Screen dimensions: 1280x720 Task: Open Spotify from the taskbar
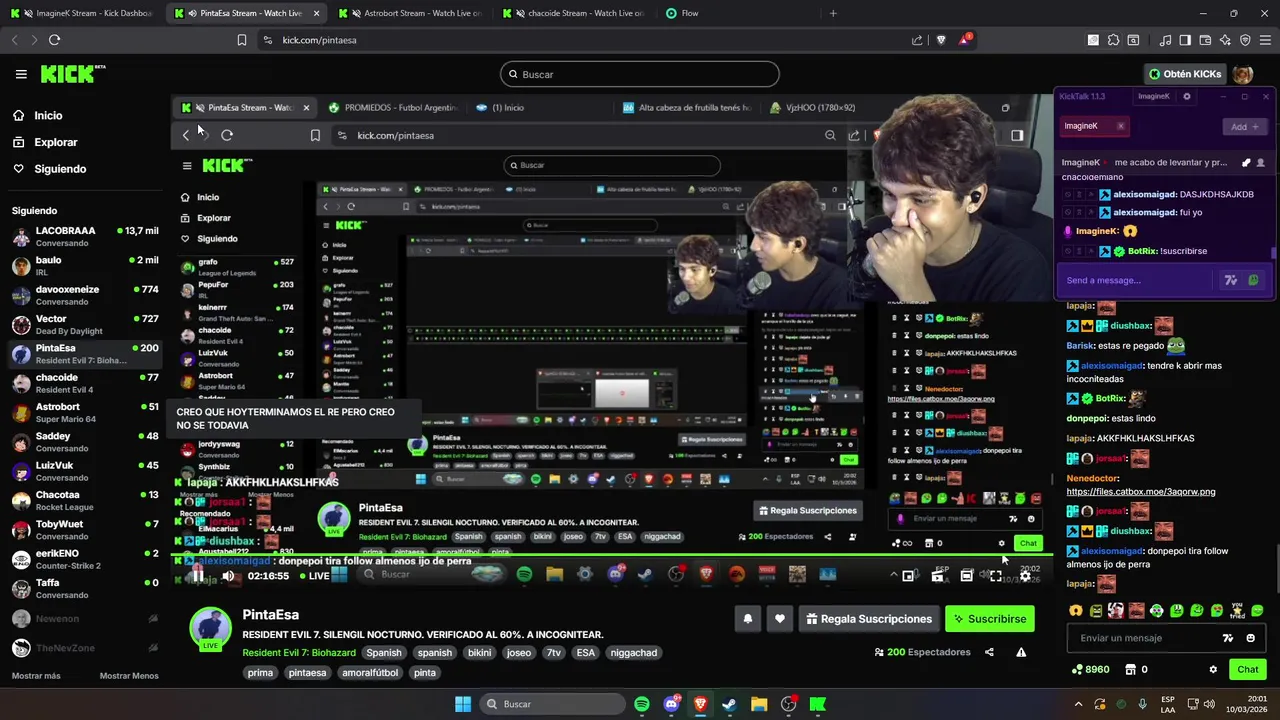(x=642, y=704)
